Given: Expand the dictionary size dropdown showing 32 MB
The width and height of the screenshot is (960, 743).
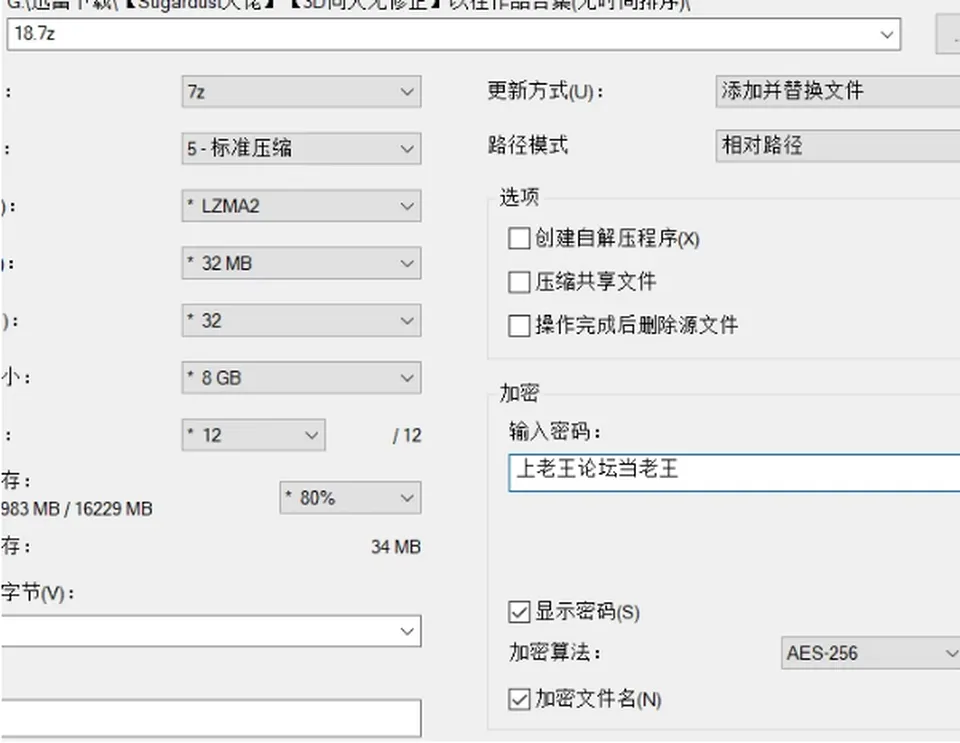Looking at the screenshot, I should pyautogui.click(x=301, y=263).
